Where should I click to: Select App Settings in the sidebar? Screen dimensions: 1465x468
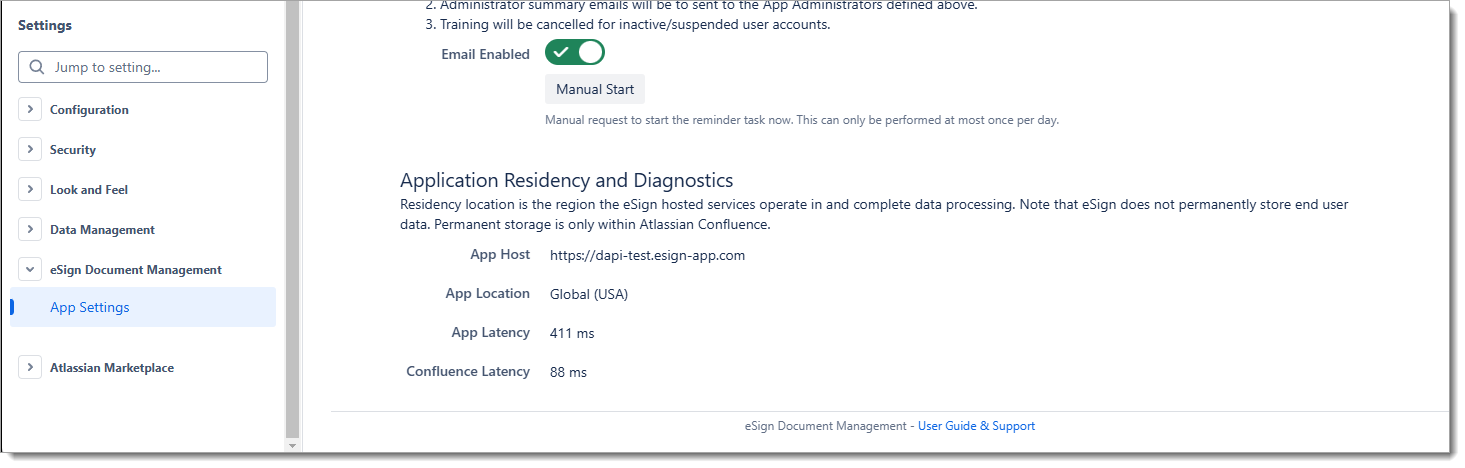click(x=90, y=308)
